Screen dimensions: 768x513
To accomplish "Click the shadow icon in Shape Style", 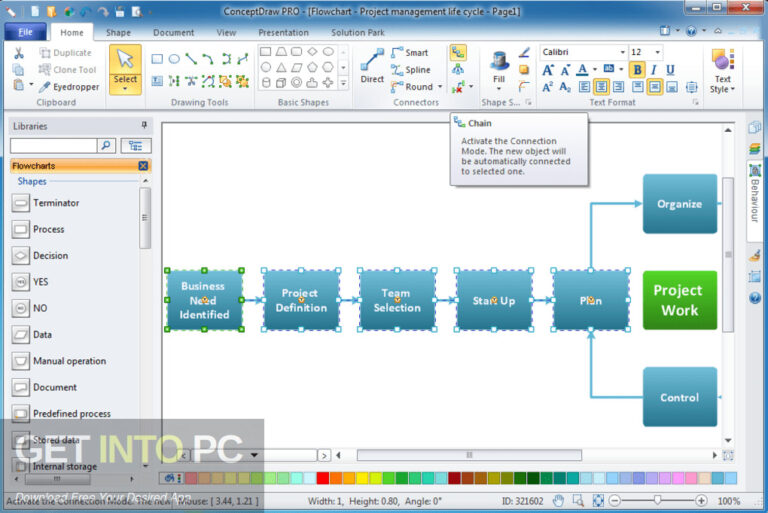I will 524,70.
